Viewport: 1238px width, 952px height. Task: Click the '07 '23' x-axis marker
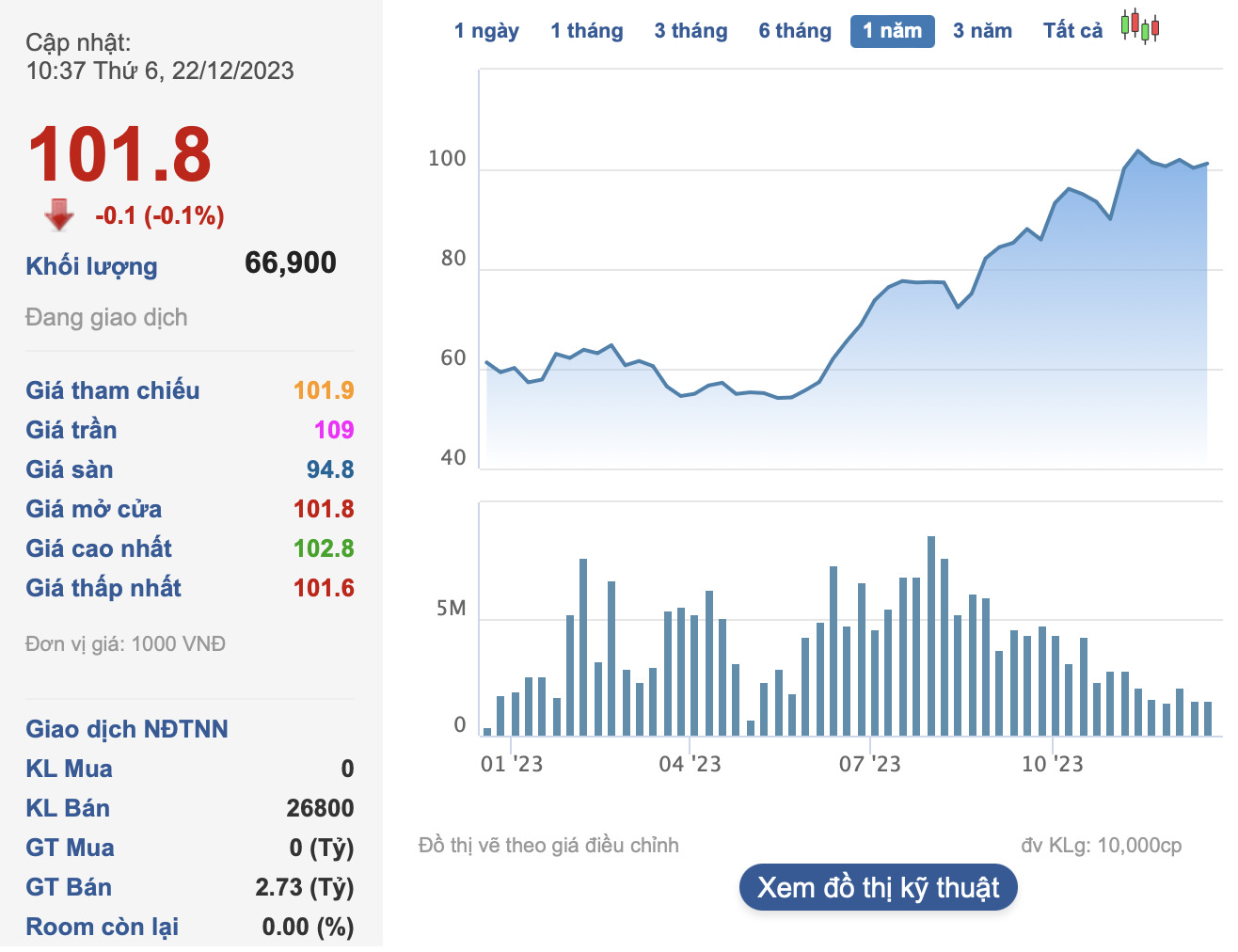click(x=869, y=764)
